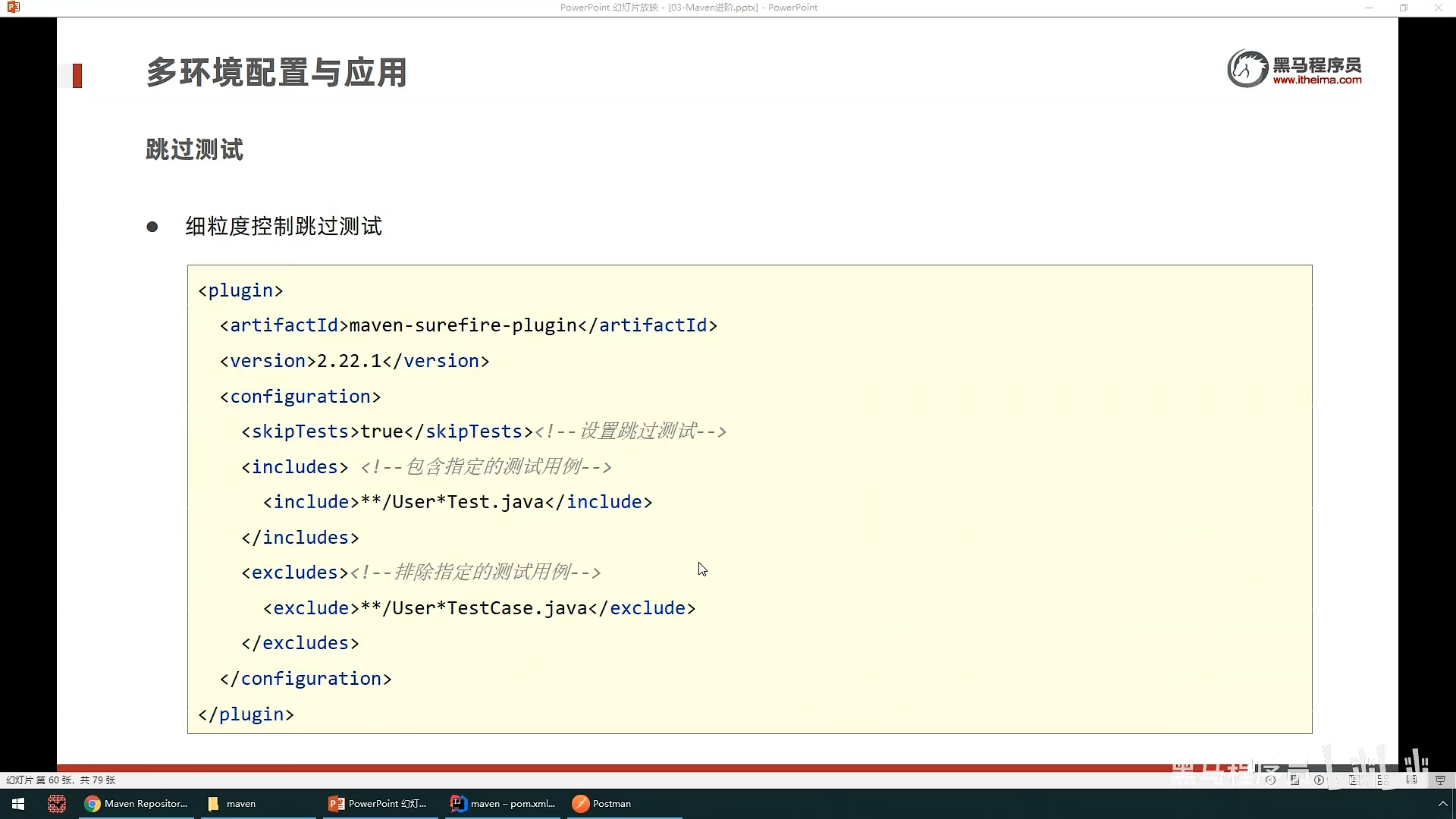Viewport: 1456px width, 819px height.
Task: Click the itheima.com logo on slide
Action: [1294, 69]
